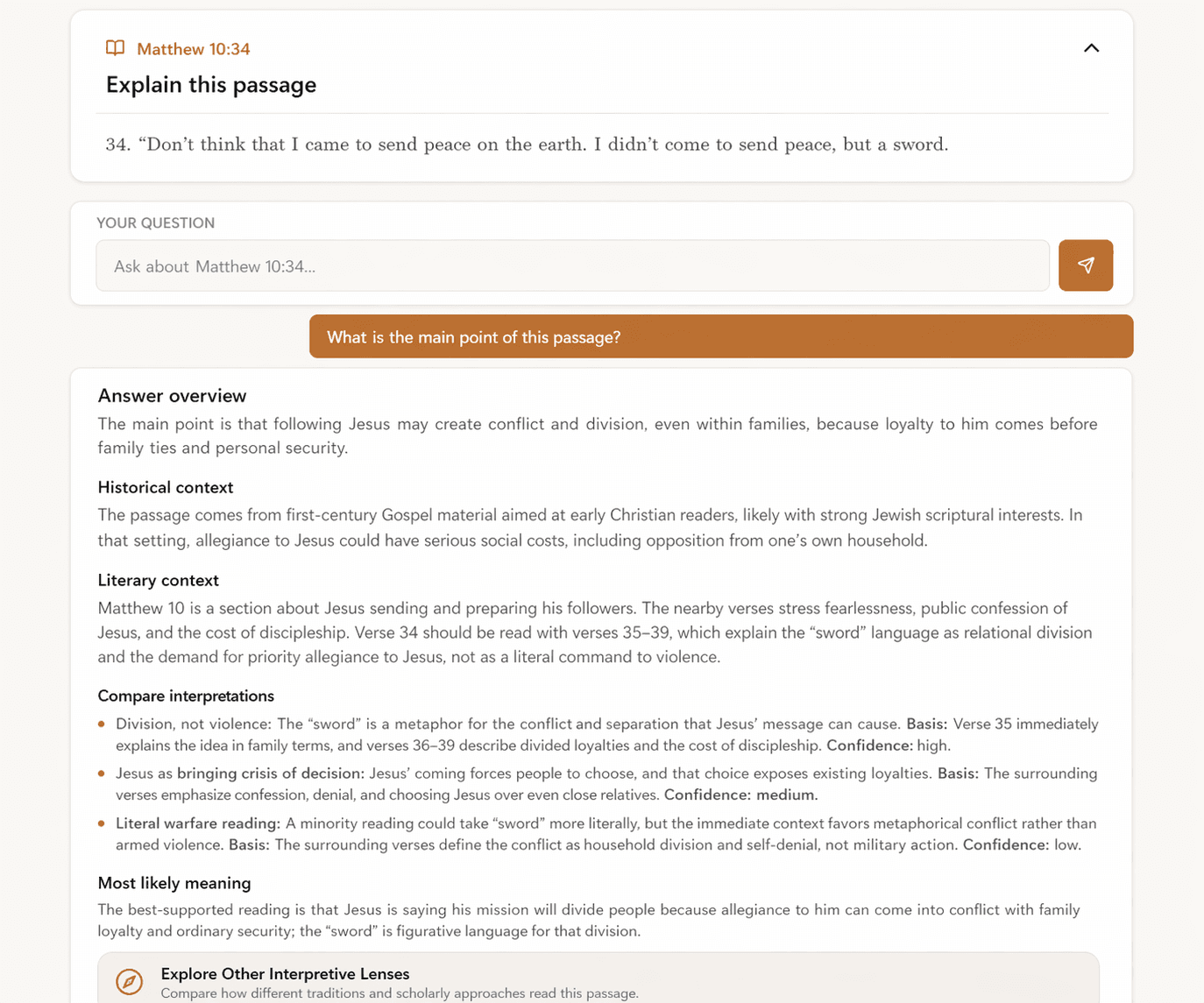The image size is (1204, 1003).
Task: Focus the Ask about Matthew 10:34 field
Action: coord(572,265)
